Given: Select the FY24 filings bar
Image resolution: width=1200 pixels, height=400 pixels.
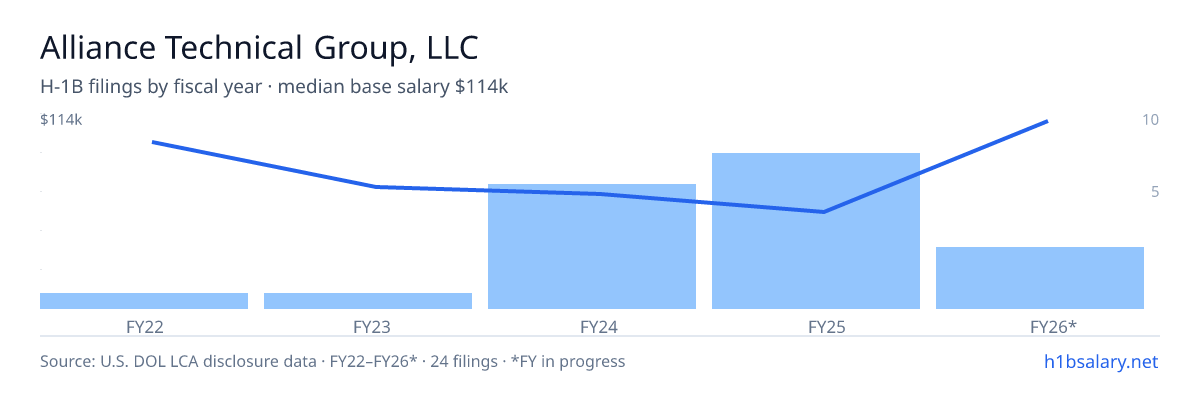Looking at the screenshot, I should tap(592, 246).
